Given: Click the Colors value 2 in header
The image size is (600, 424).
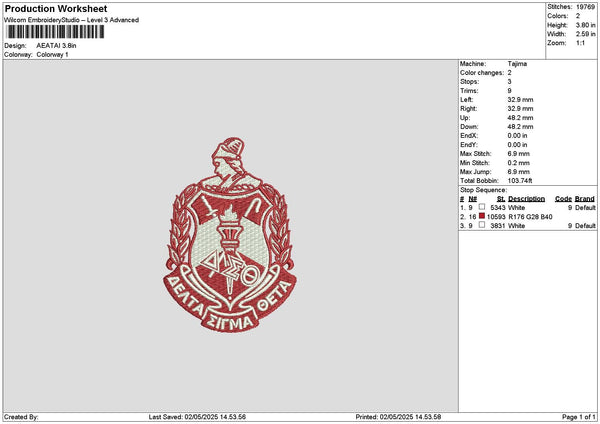Looking at the screenshot, I should click(578, 16).
